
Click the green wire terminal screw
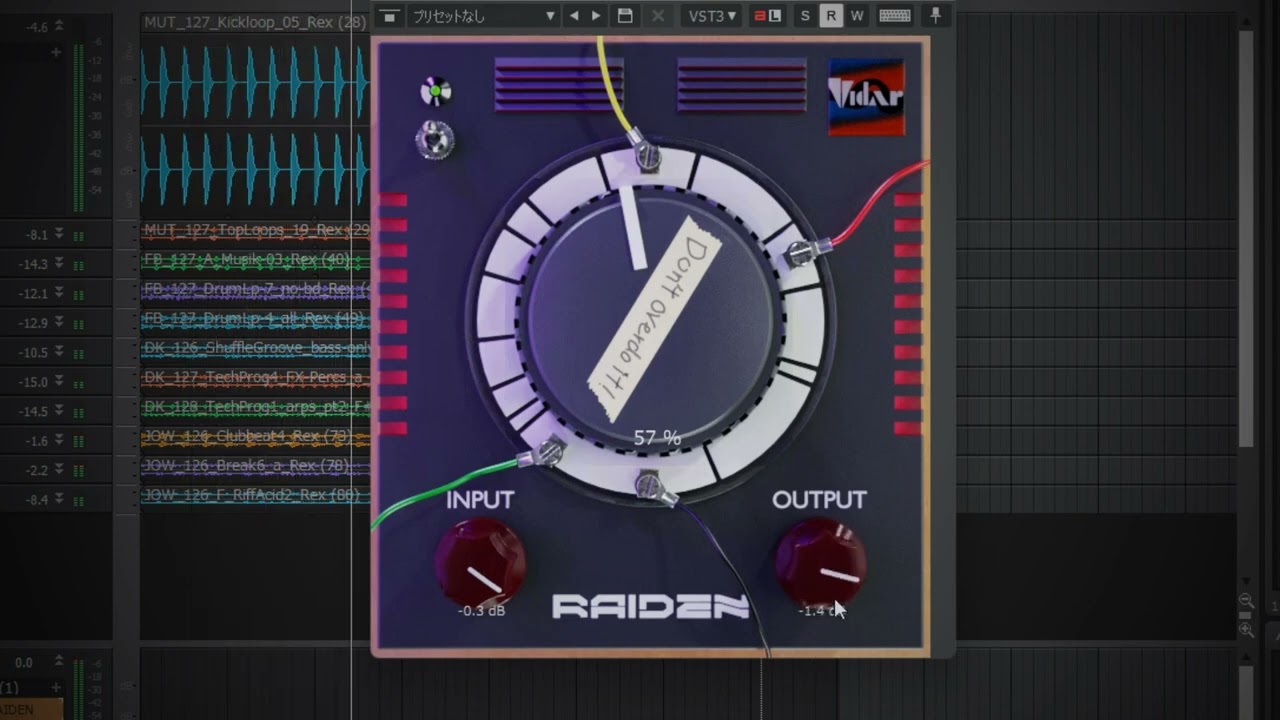(x=547, y=453)
